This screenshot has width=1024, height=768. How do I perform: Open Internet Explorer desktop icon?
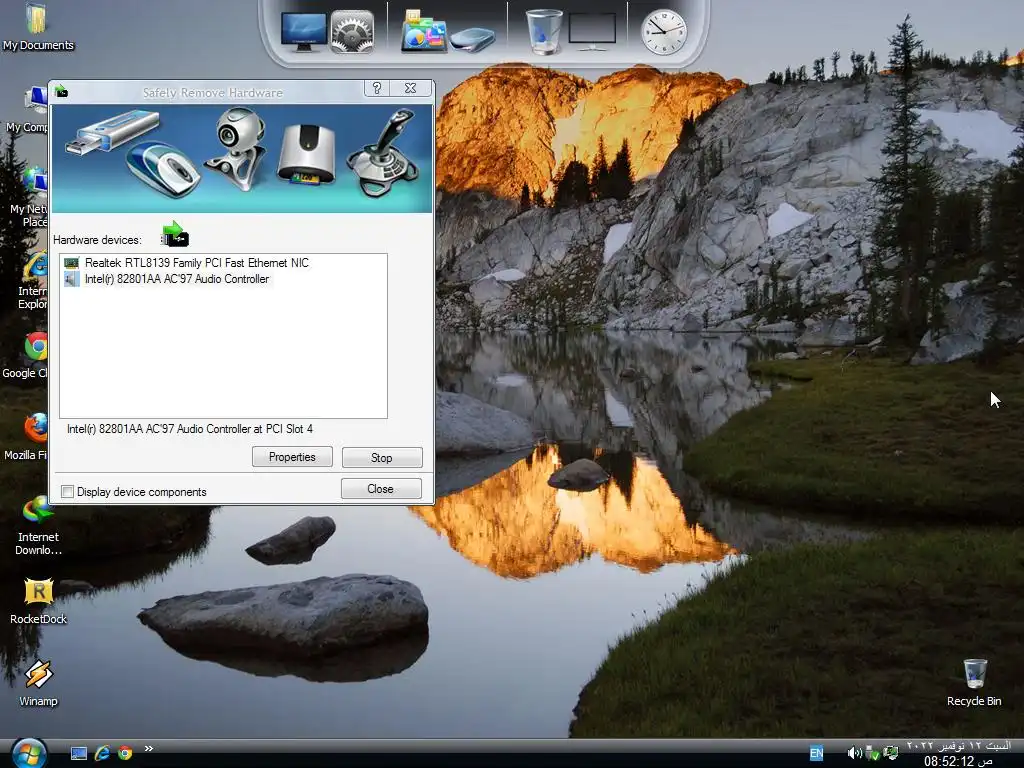[x=33, y=281]
